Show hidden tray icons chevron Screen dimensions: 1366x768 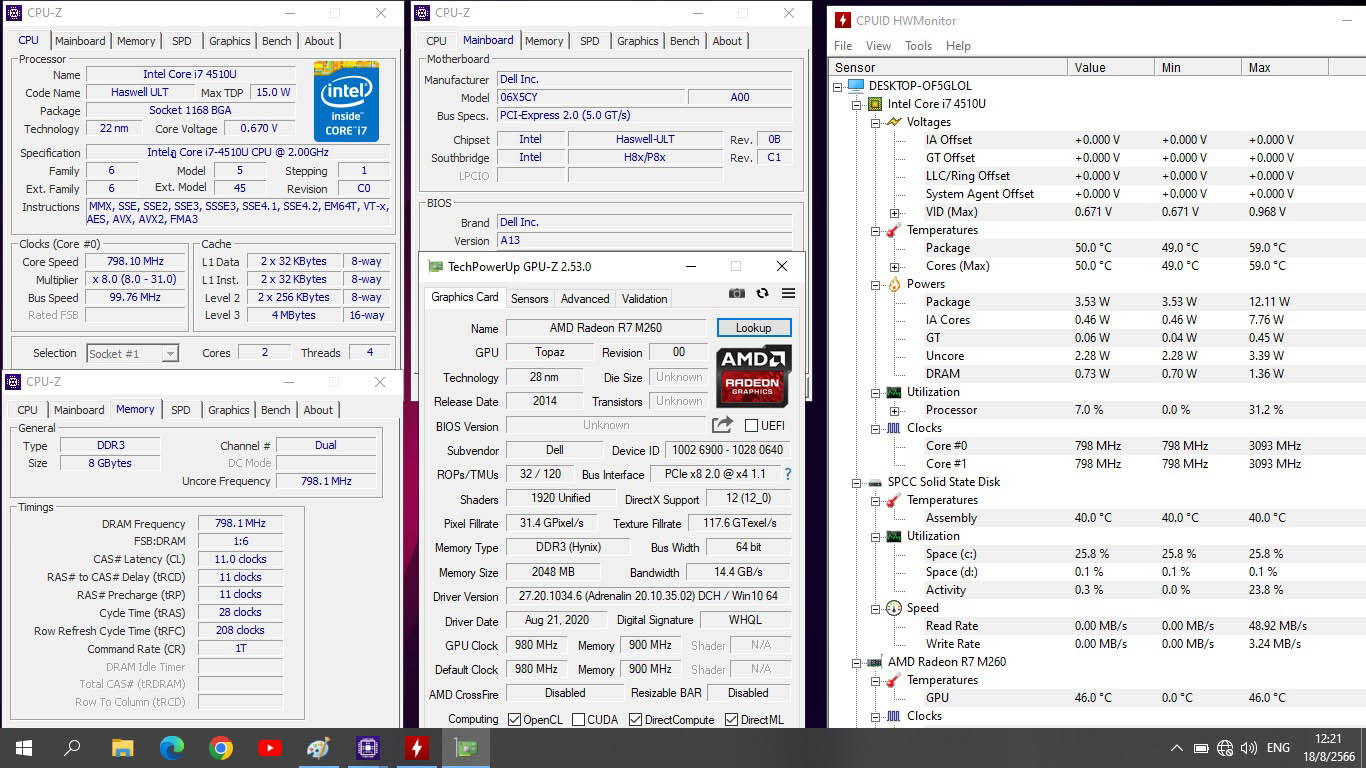point(1176,748)
